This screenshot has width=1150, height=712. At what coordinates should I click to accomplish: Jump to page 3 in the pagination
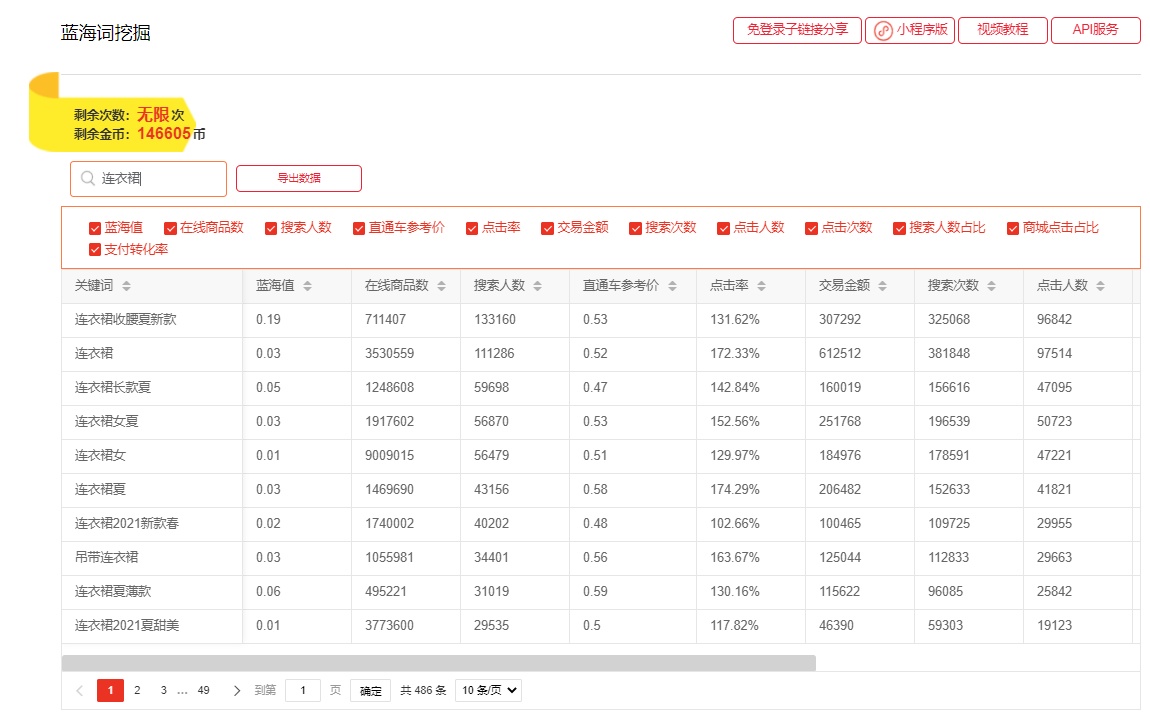163,690
